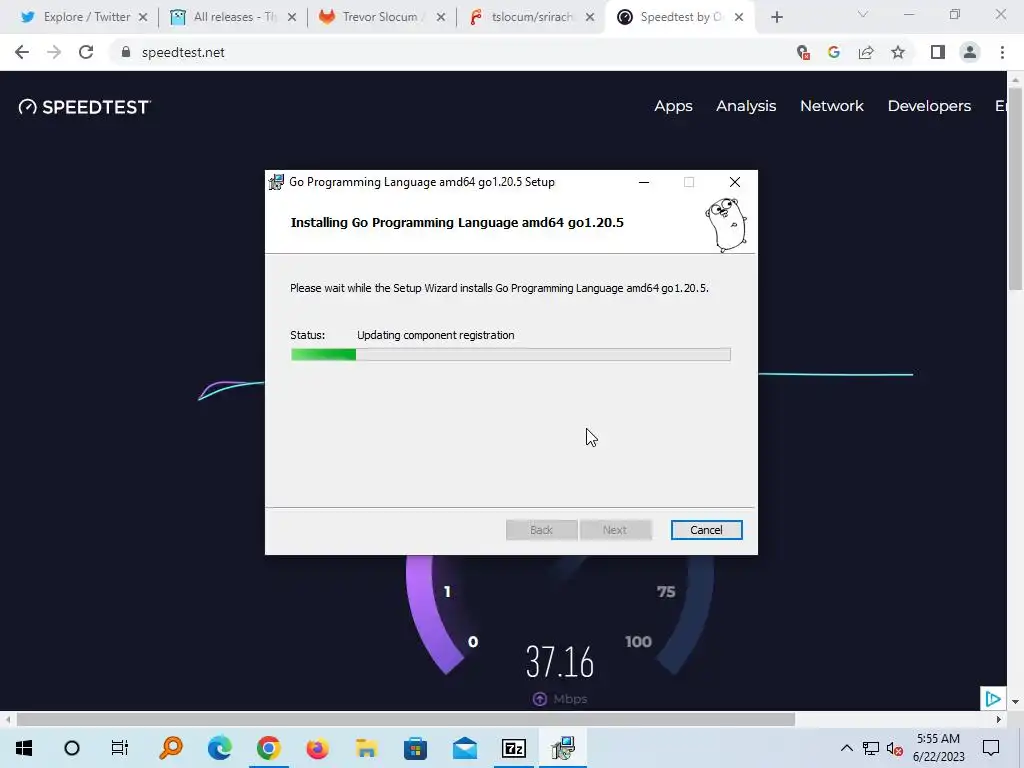Screen dimensions: 1024x768
Task: Open the Chrome profile menu
Action: pyautogui.click(x=970, y=52)
